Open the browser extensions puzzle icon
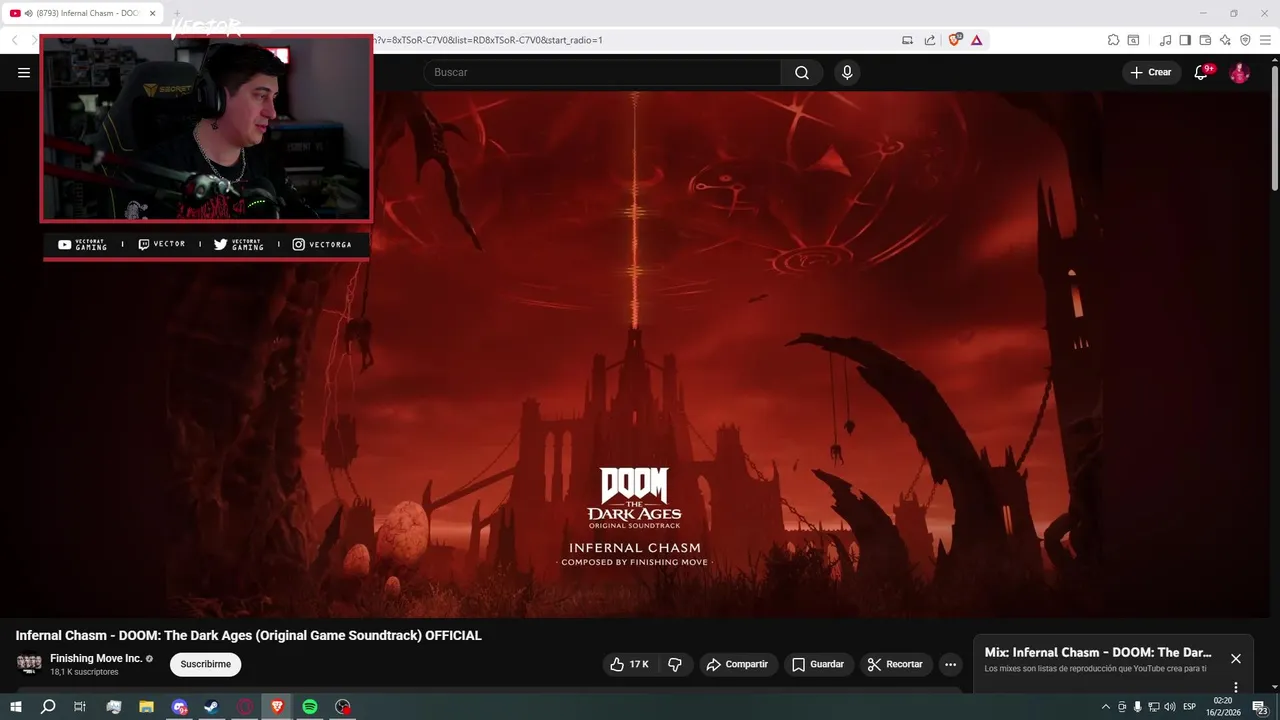The image size is (1280, 720). pyautogui.click(x=1113, y=40)
